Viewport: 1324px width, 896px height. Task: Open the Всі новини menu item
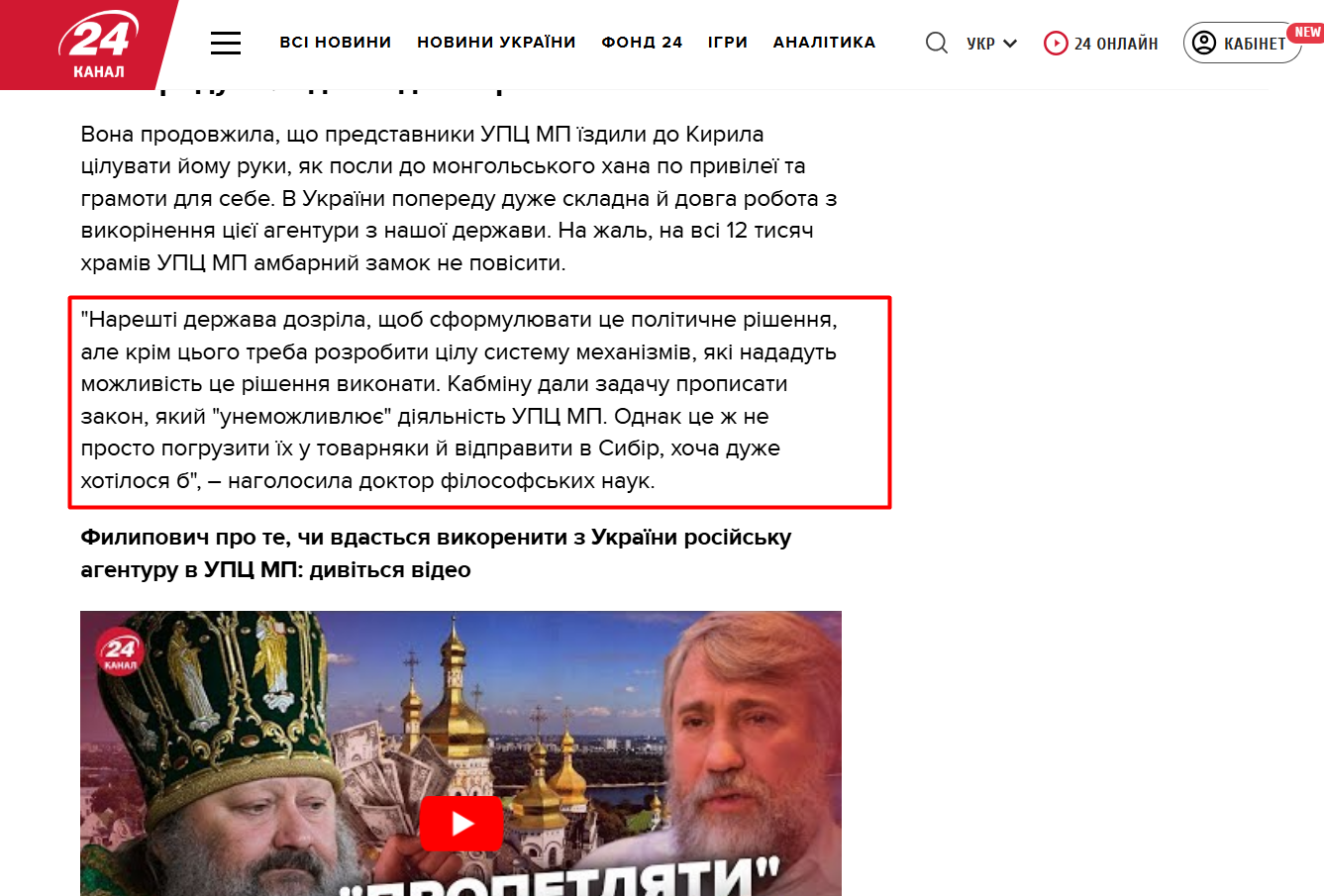click(x=336, y=43)
